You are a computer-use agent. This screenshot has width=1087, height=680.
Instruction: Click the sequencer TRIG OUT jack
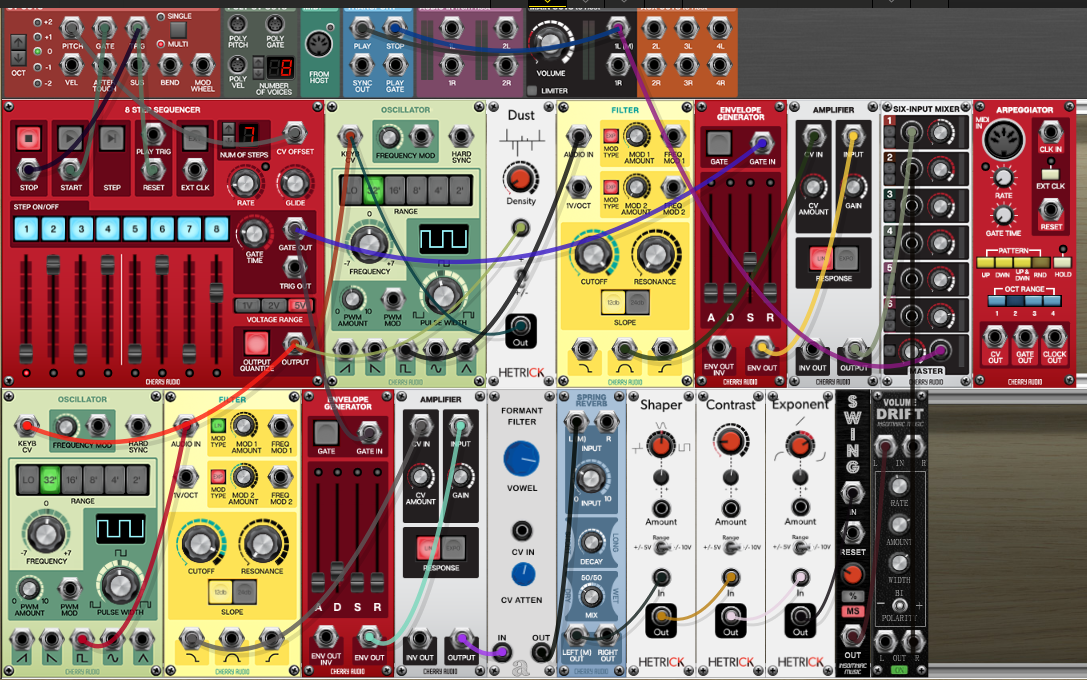[x=295, y=266]
